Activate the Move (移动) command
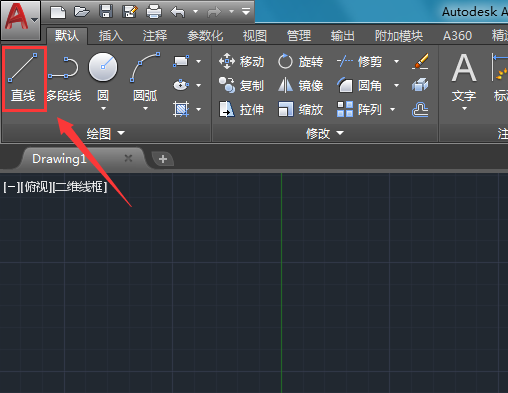The image size is (508, 393). (242, 62)
